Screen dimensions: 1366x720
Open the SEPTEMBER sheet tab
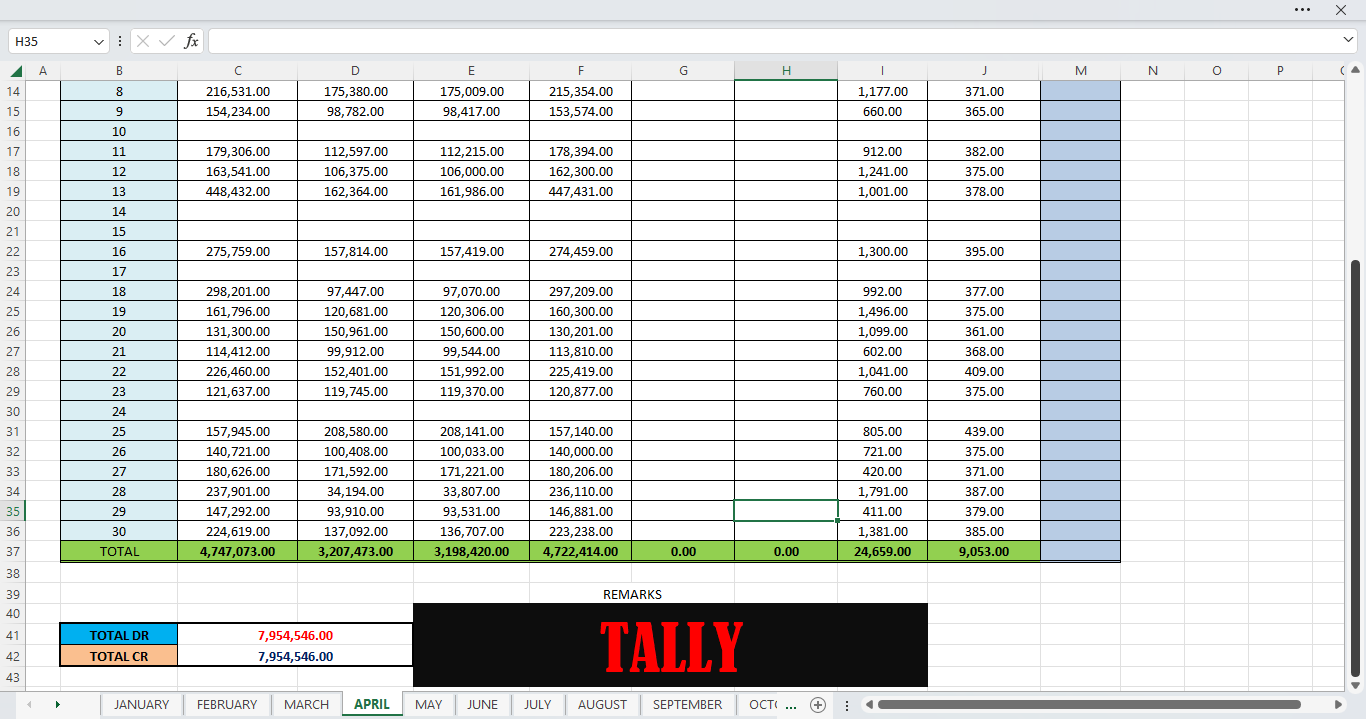[688, 704]
